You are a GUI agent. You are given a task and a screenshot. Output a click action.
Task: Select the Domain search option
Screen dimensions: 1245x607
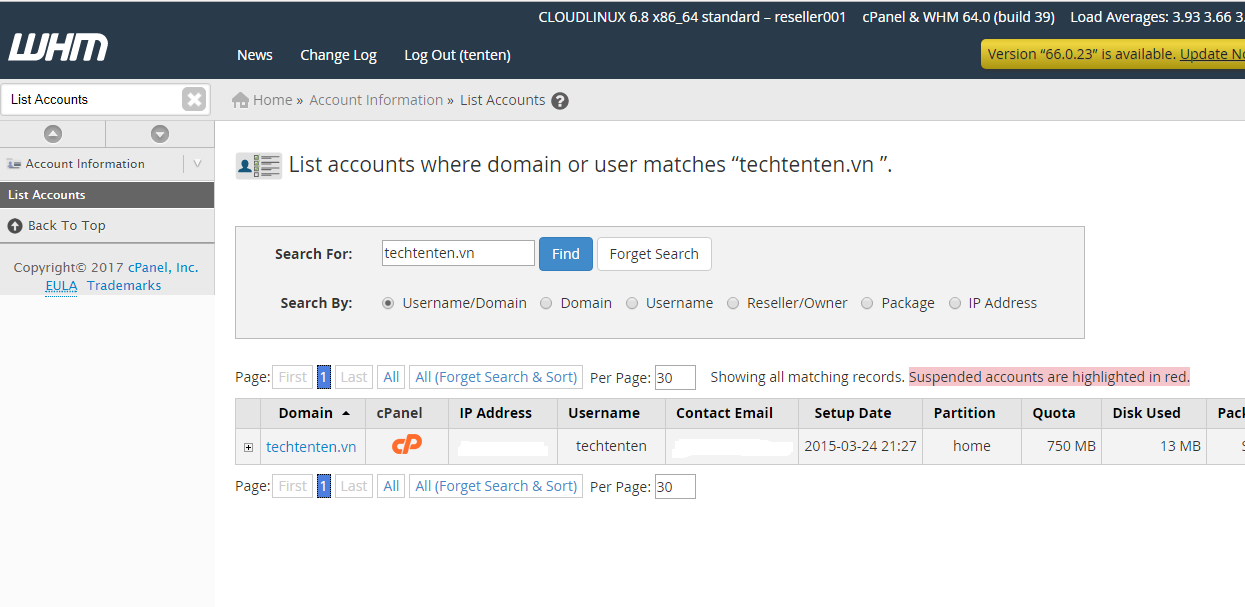pyautogui.click(x=546, y=303)
